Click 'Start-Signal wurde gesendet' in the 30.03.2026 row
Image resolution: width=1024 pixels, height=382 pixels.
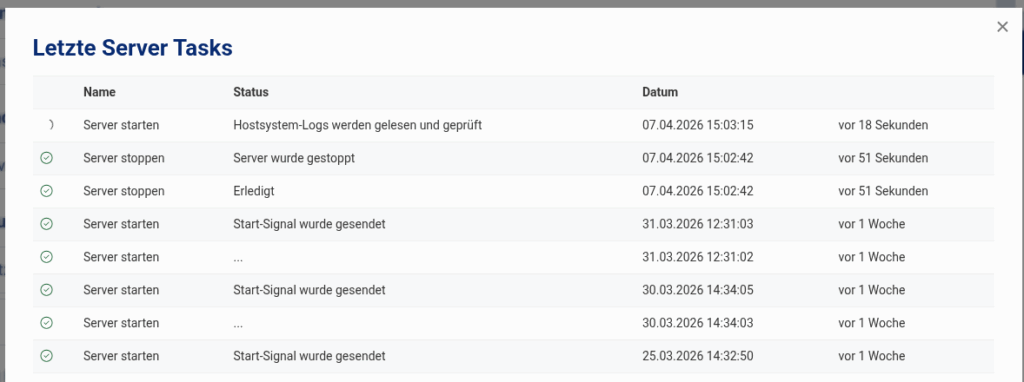click(309, 290)
